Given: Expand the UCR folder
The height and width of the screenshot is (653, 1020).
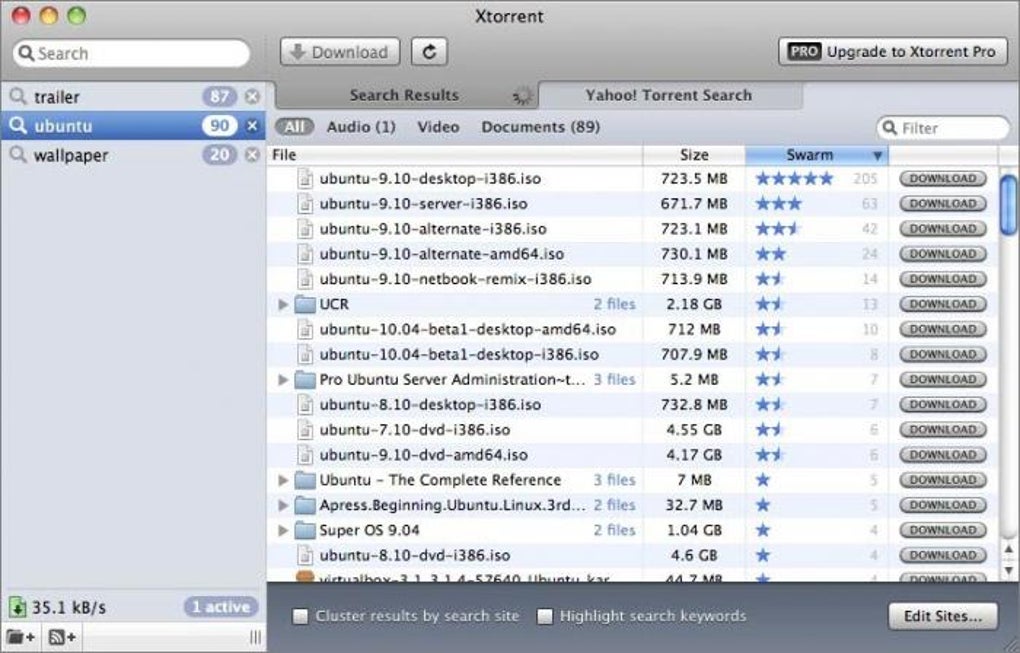Looking at the screenshot, I should (283, 304).
